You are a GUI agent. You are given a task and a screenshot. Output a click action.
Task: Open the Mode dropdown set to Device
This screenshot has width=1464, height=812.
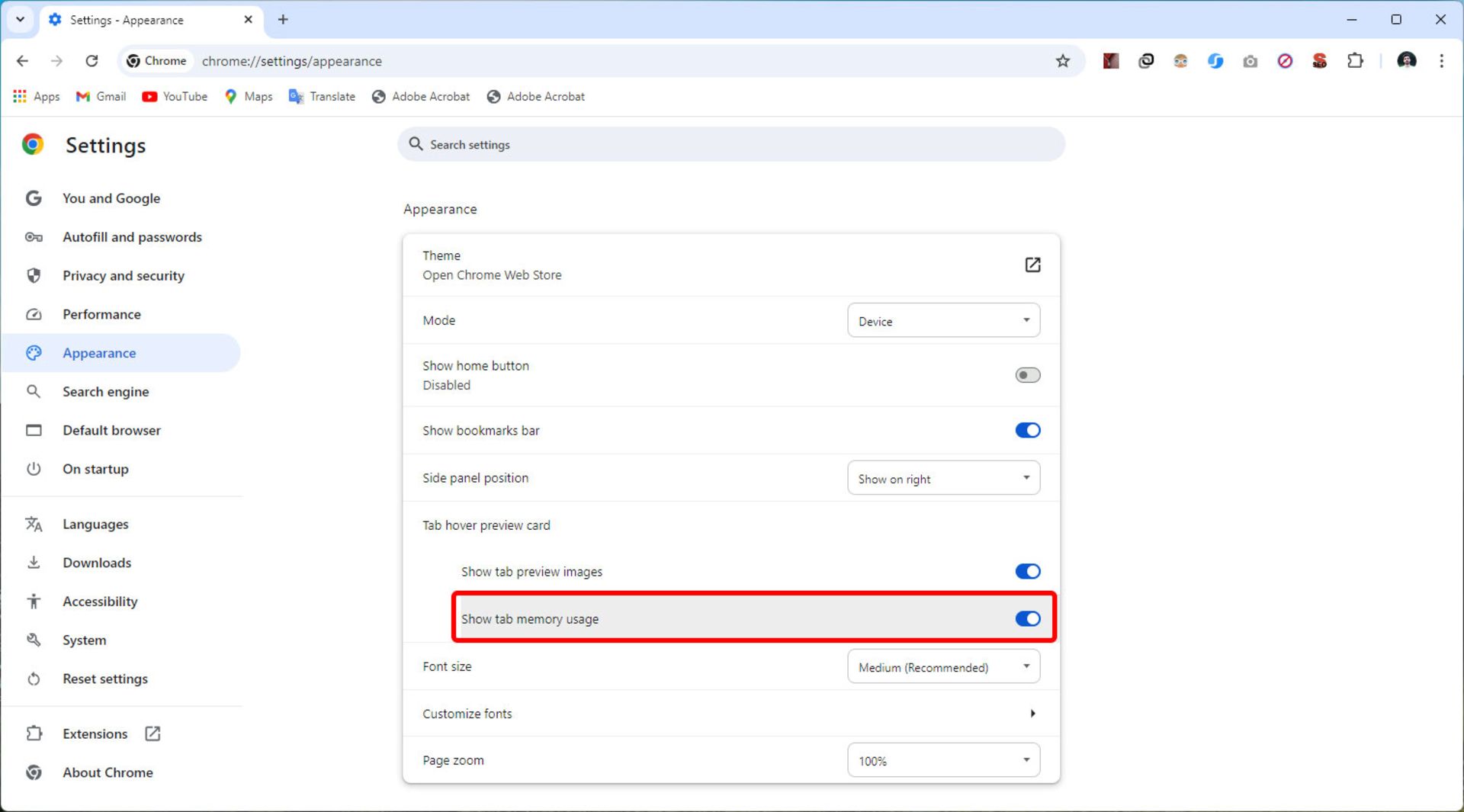943,321
